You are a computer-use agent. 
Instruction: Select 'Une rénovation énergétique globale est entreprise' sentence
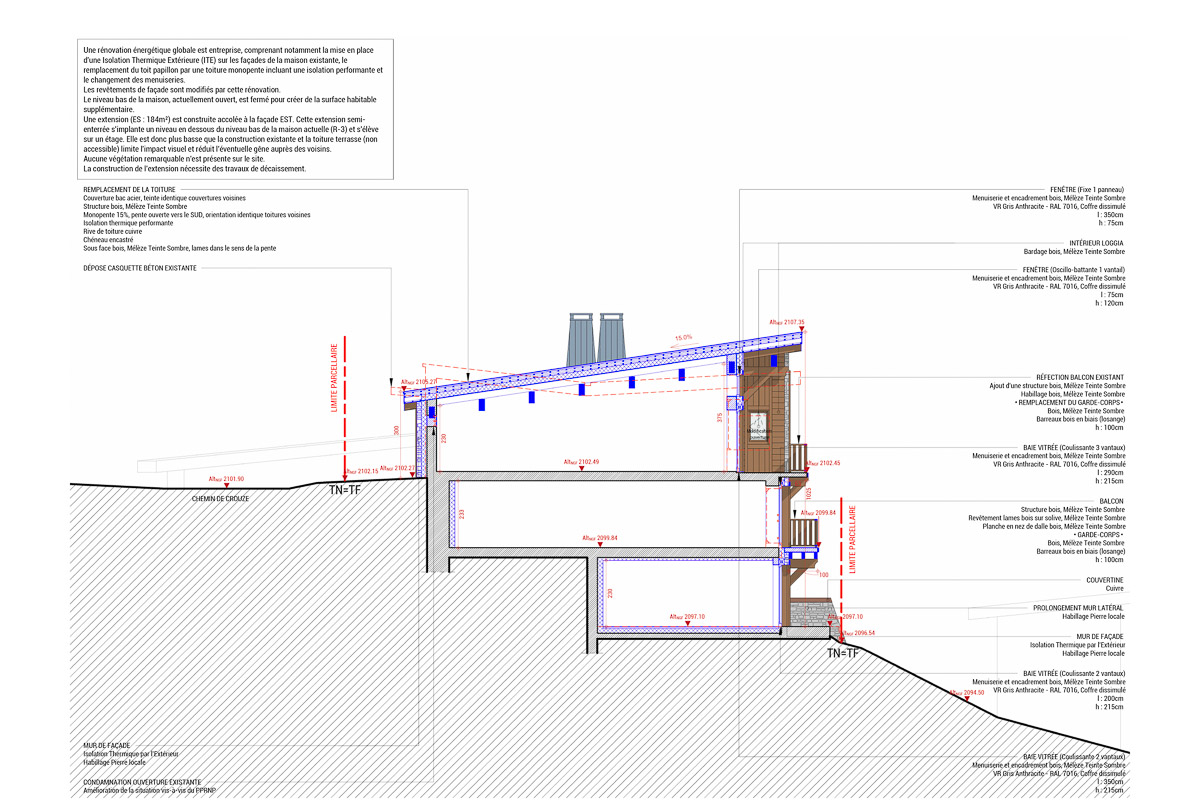[232, 65]
